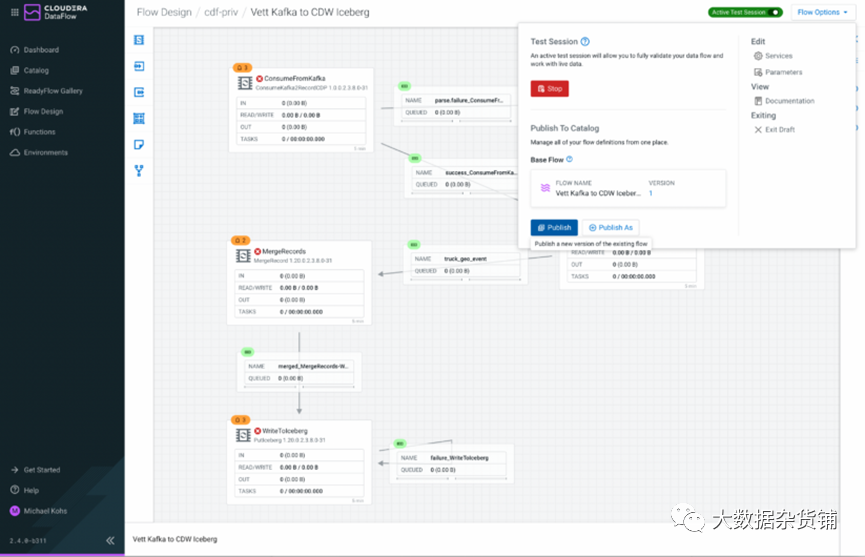Select the Processor tool in canvas toolbar
The image size is (865, 557).
coord(139,40)
